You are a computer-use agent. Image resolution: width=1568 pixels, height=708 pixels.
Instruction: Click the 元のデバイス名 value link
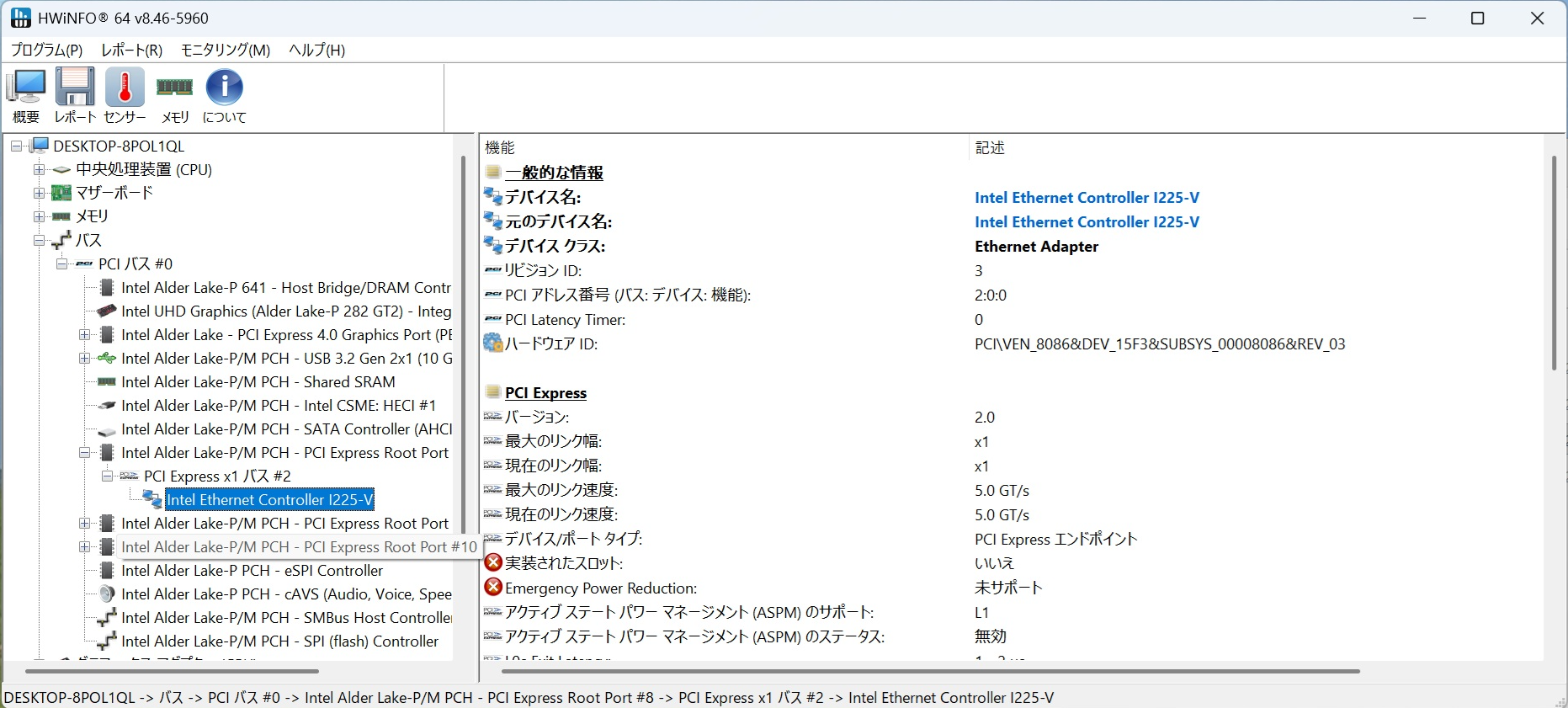(1087, 221)
